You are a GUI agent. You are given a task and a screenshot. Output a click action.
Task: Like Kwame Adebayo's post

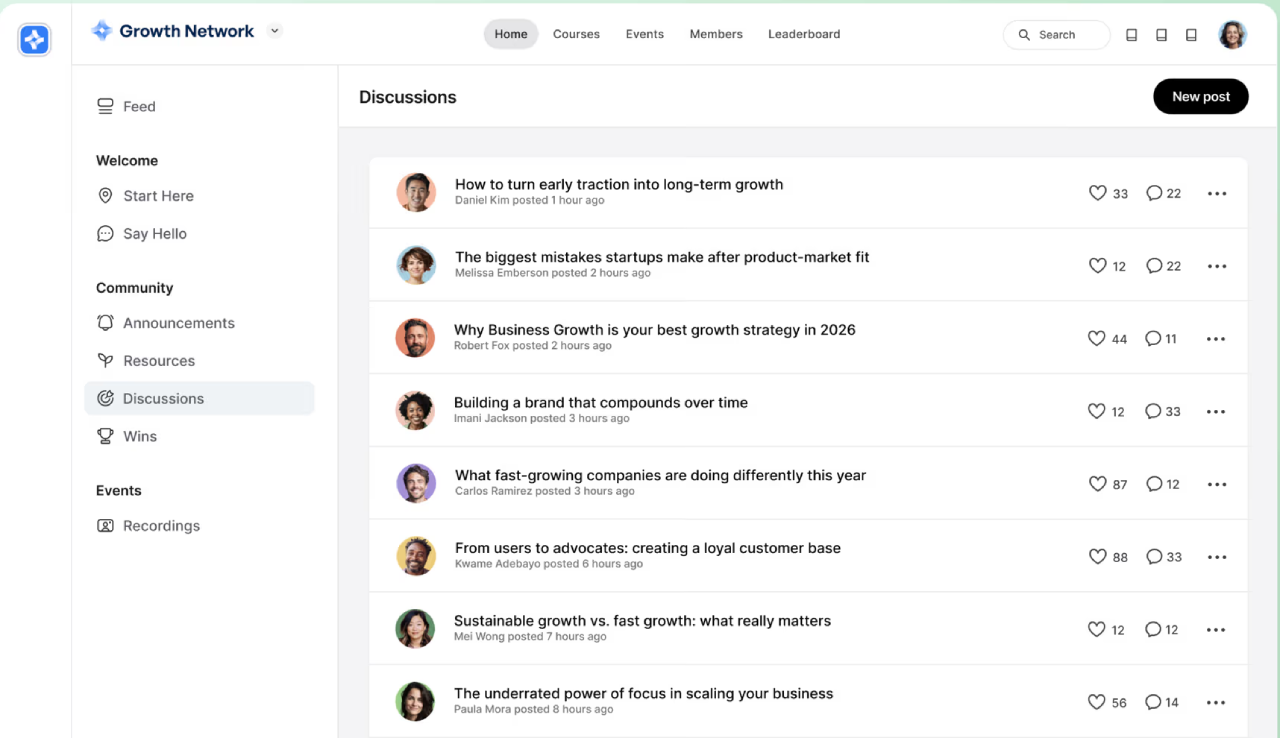(1097, 557)
